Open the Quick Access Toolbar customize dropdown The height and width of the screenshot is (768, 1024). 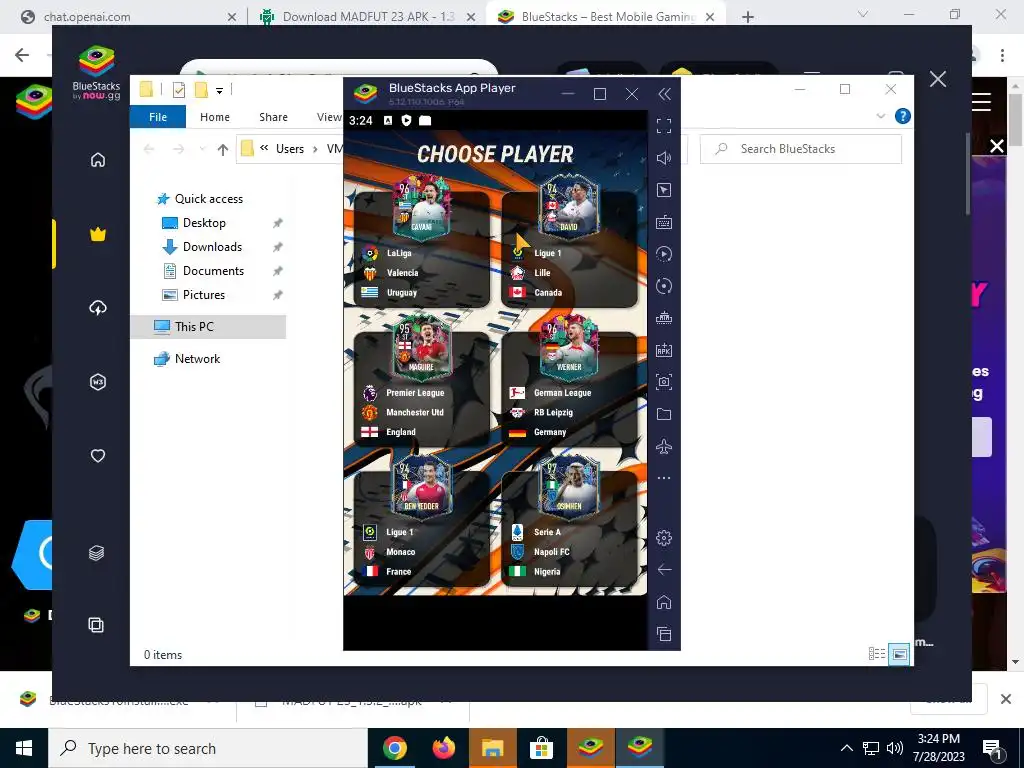[219, 91]
